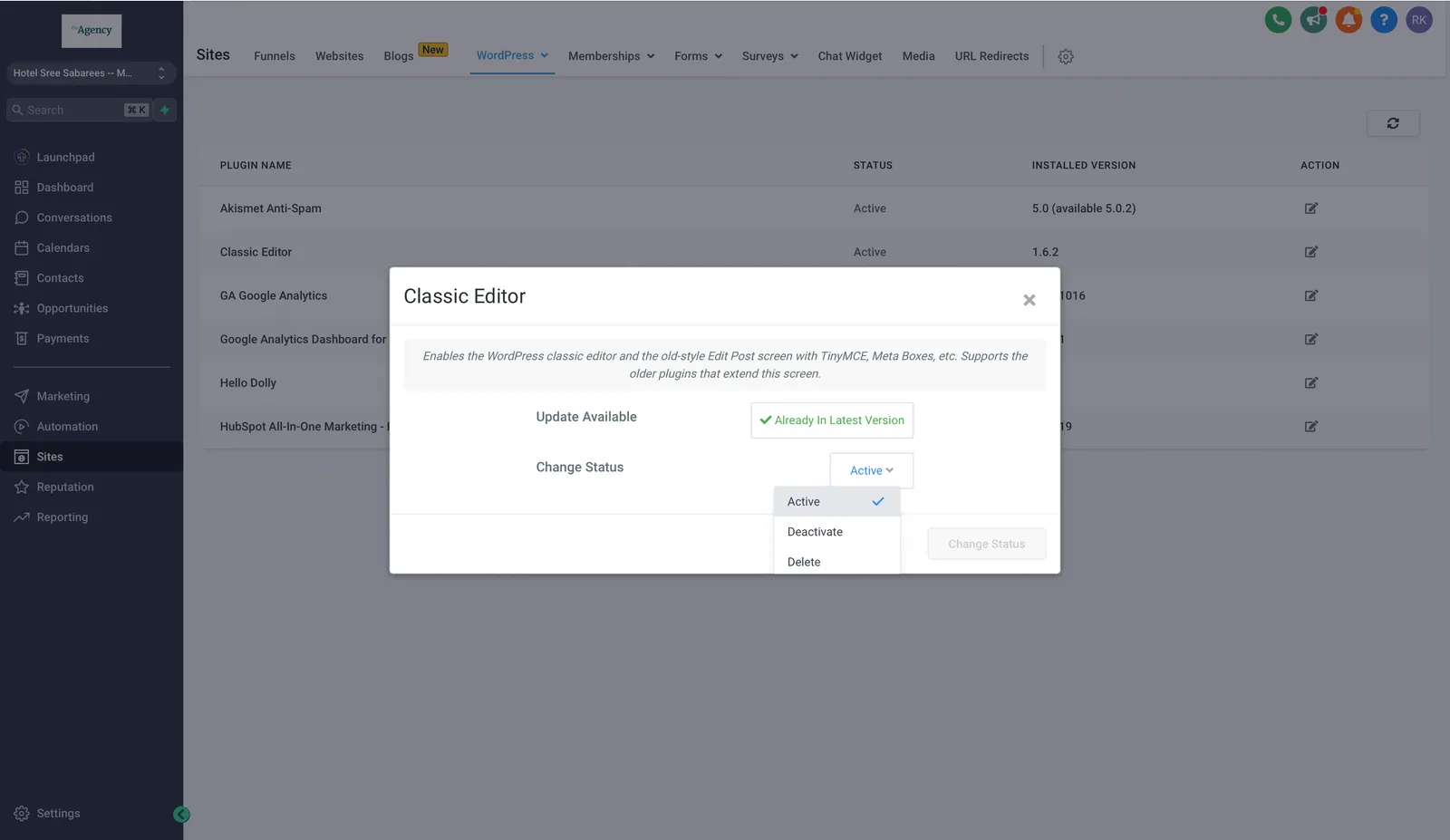Image resolution: width=1450 pixels, height=840 pixels.
Task: Click Already In Latest Version button
Action: tap(832, 420)
